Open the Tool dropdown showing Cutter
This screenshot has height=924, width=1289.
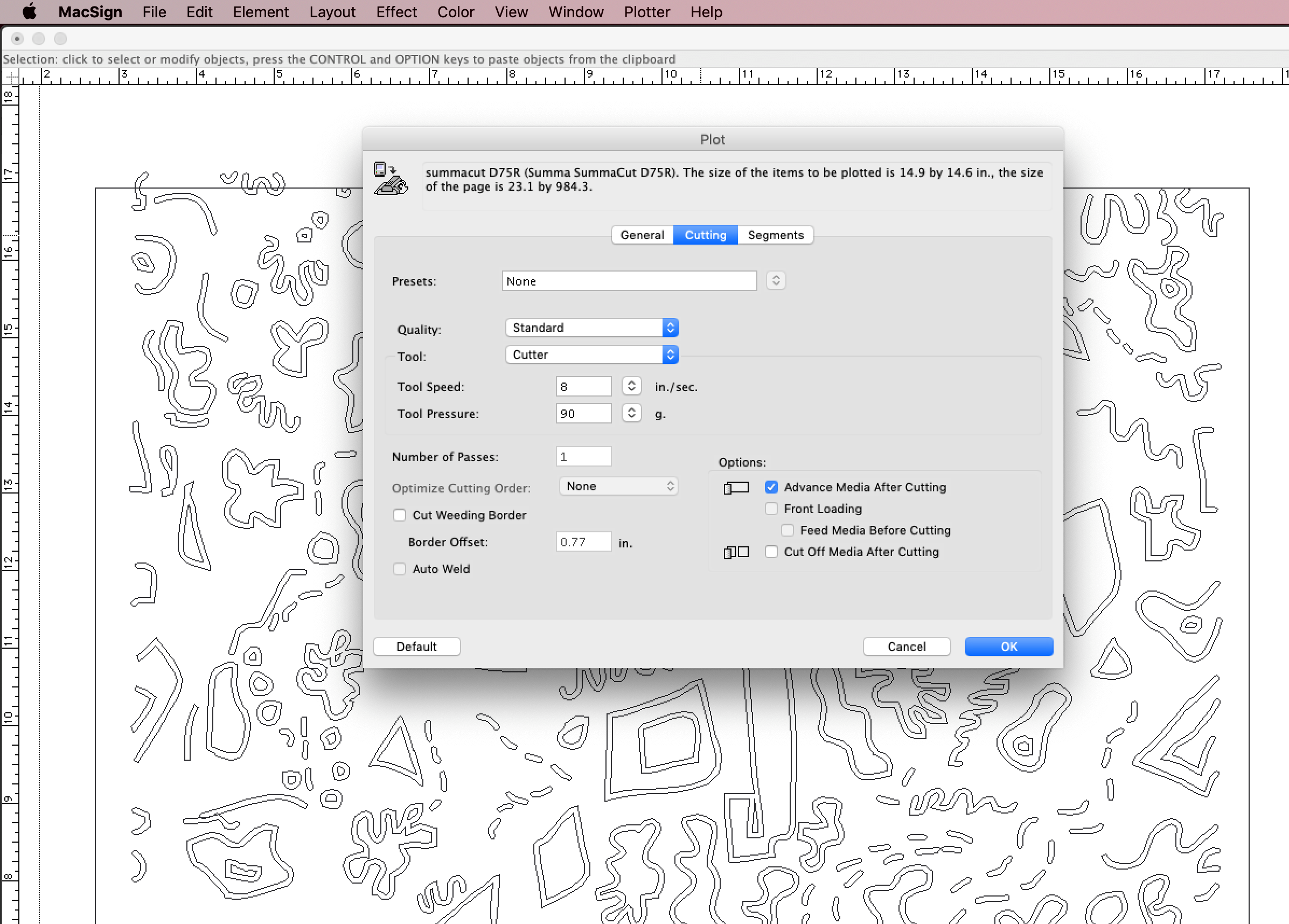pyautogui.click(x=591, y=355)
